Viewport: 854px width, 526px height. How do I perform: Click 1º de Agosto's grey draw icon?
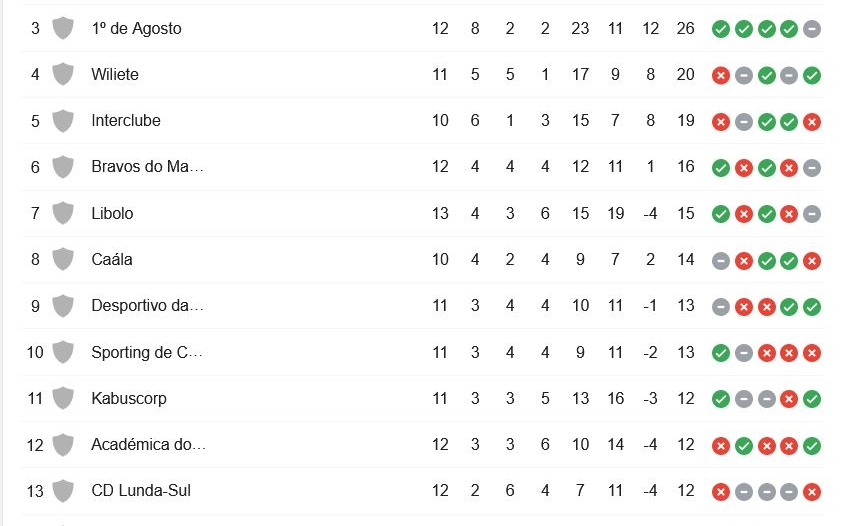pos(812,29)
